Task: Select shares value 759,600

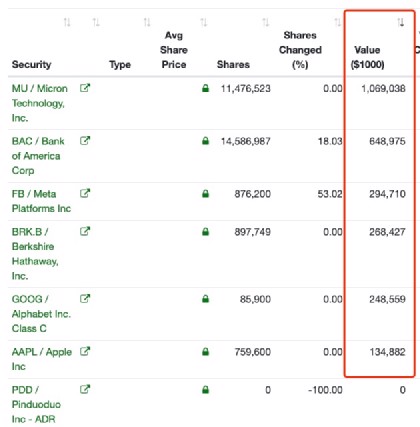Action: (252, 352)
